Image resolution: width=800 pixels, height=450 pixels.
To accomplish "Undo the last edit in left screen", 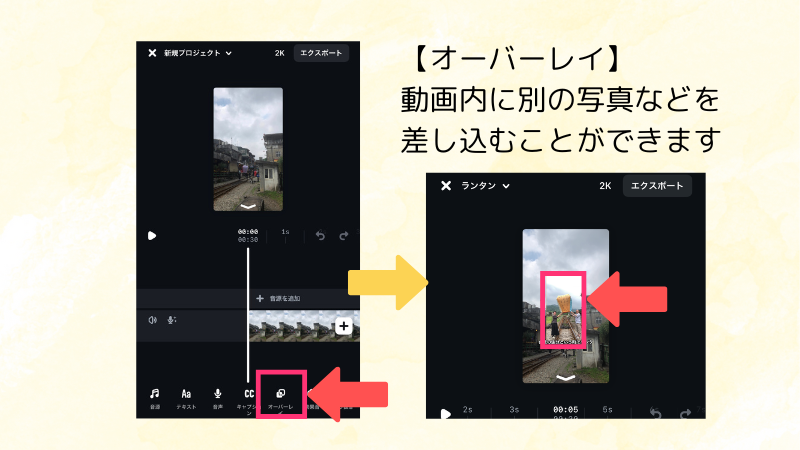I will coord(320,236).
